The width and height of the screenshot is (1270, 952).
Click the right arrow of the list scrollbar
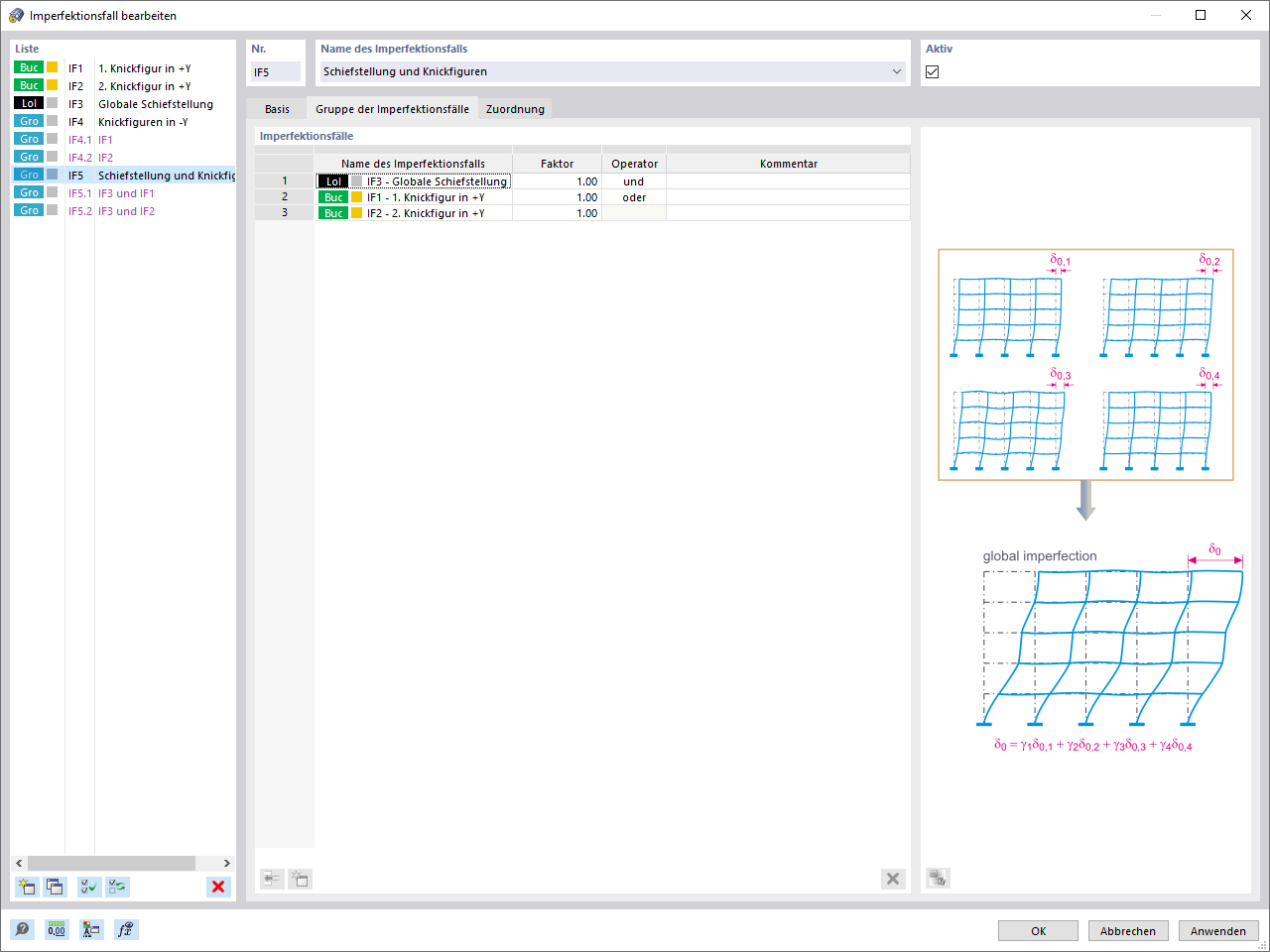[226, 864]
